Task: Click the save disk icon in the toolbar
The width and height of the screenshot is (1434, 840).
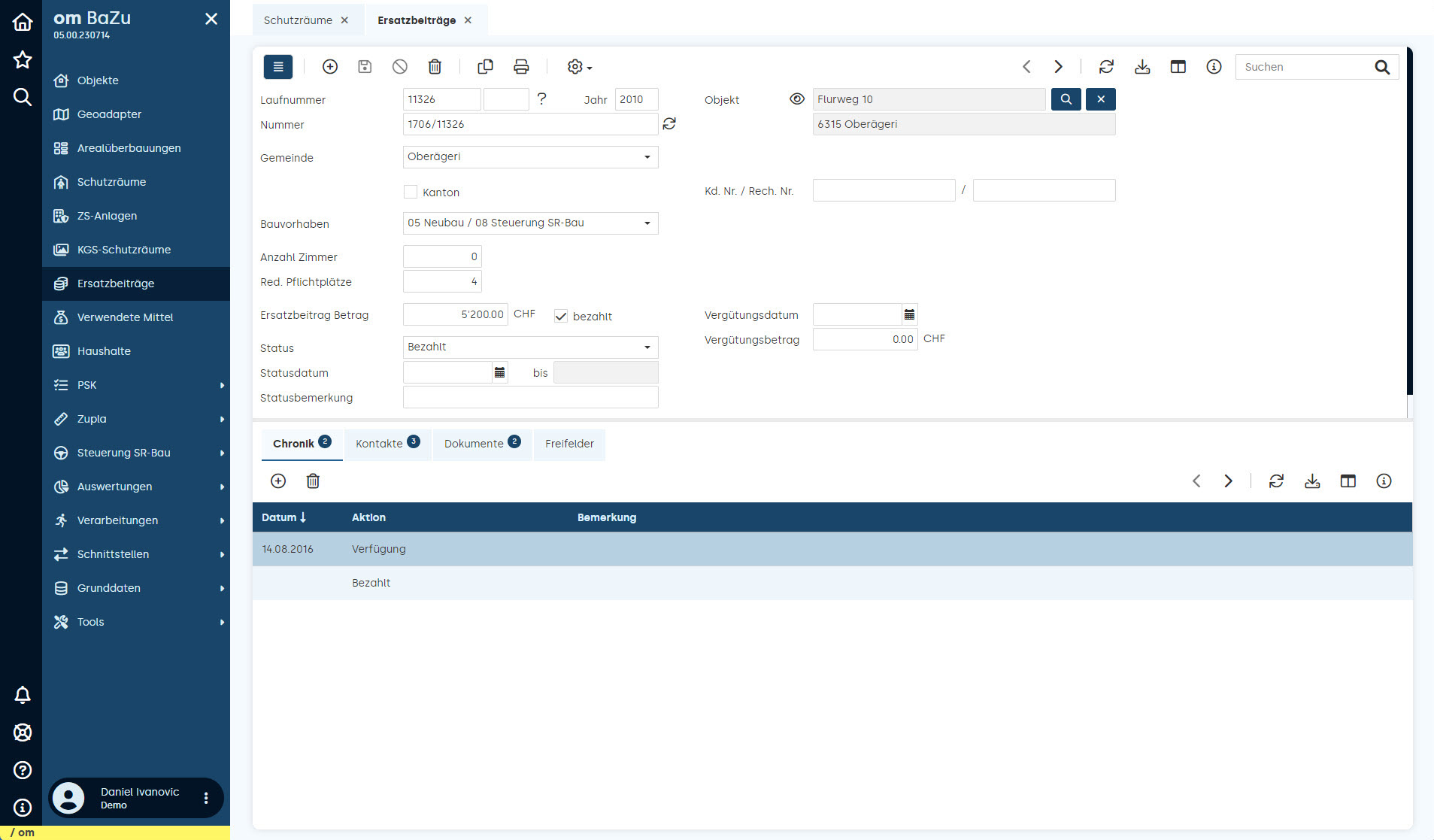Action: coord(365,67)
